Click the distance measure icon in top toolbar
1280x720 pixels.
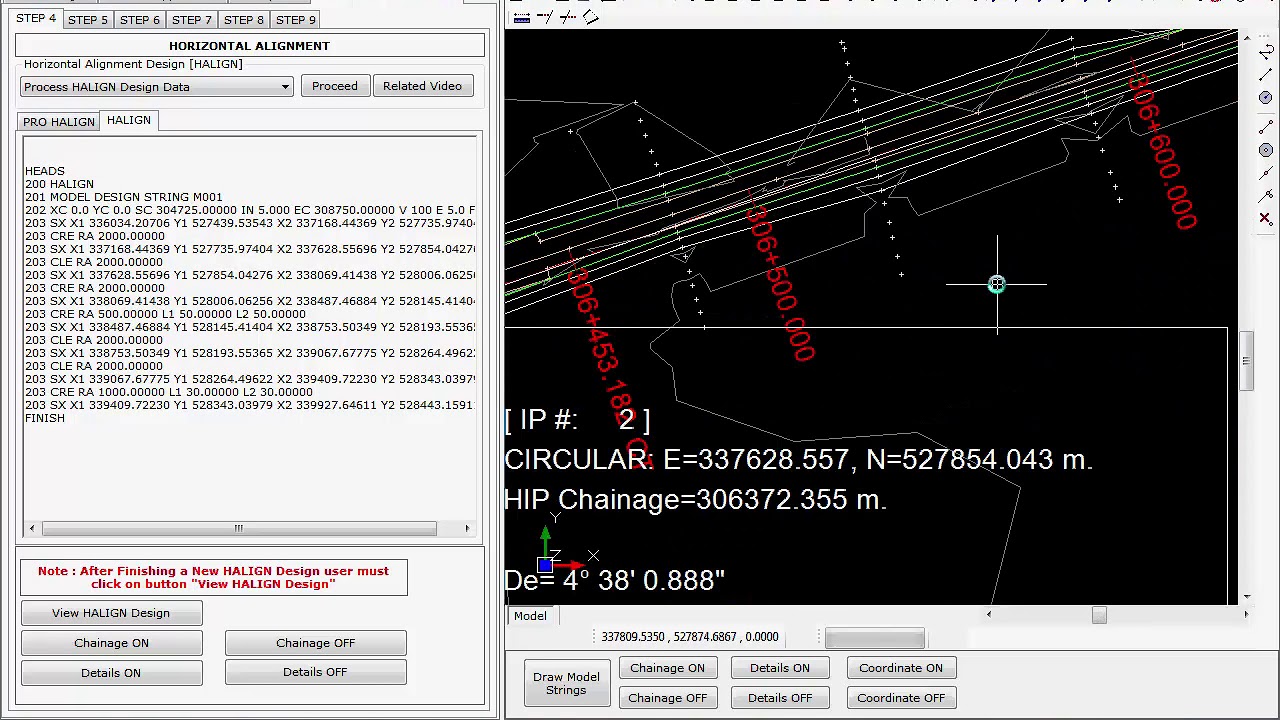[x=521, y=17]
